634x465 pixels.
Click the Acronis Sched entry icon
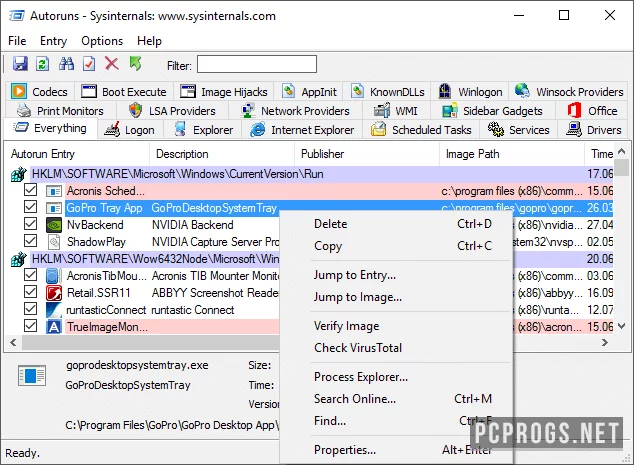54,191
